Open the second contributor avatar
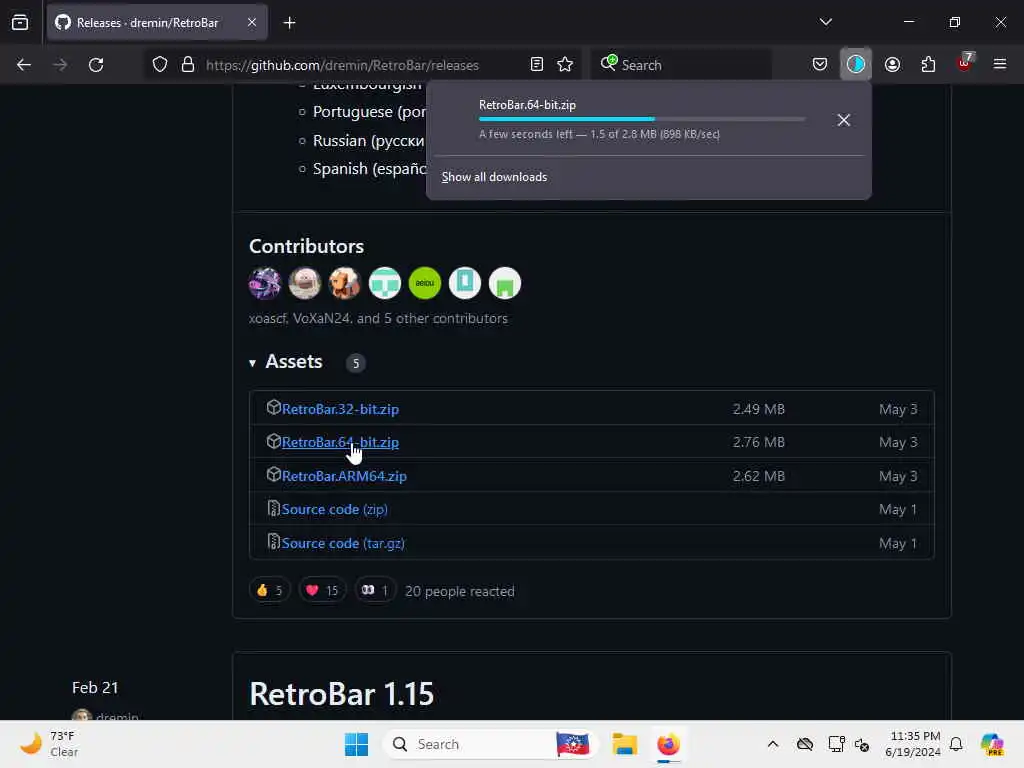 [x=304, y=283]
